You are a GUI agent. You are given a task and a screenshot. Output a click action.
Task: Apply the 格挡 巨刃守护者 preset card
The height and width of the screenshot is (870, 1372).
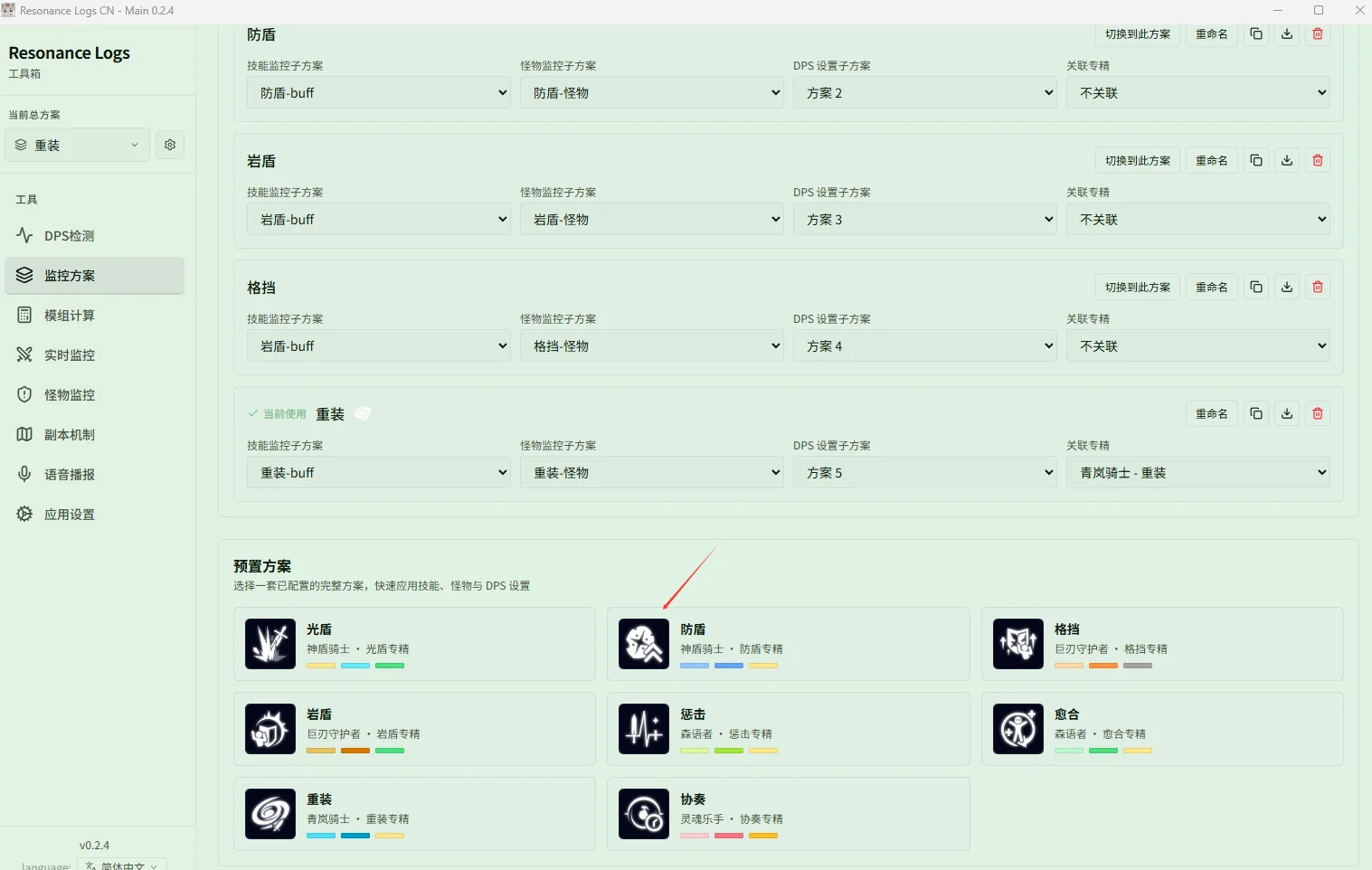1162,644
